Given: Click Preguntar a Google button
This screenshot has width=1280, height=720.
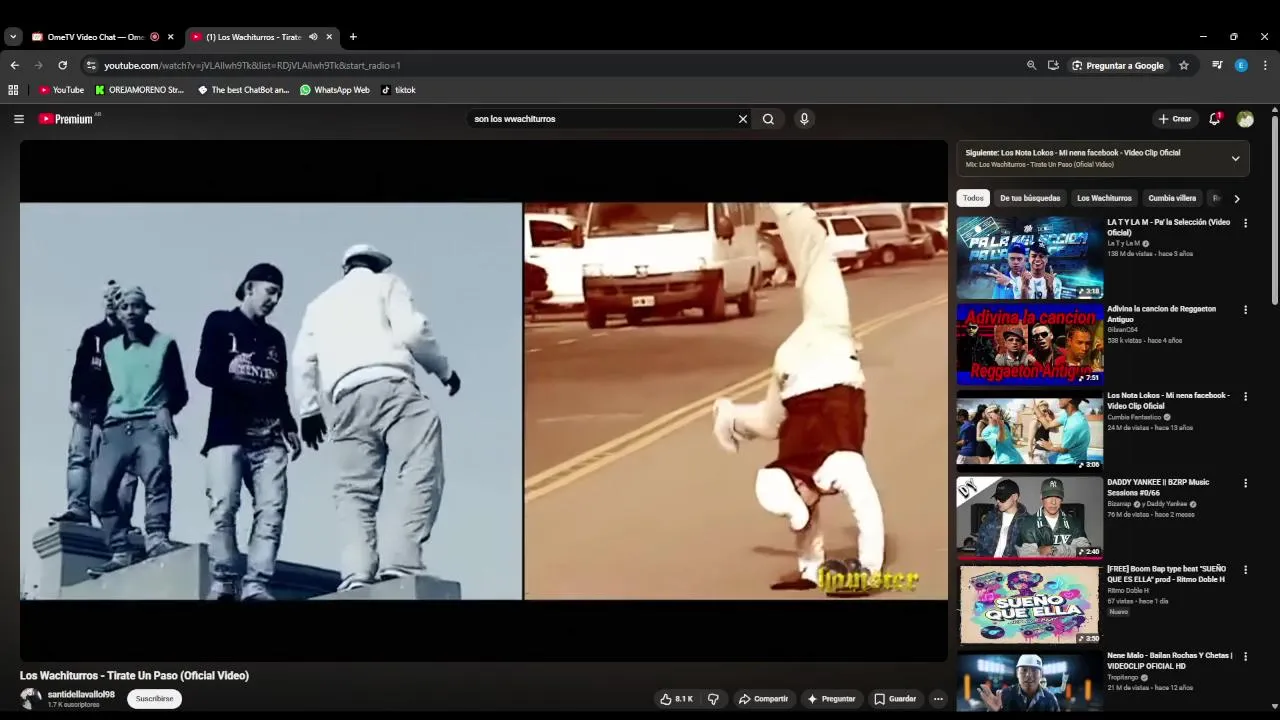Looking at the screenshot, I should click(1118, 65).
